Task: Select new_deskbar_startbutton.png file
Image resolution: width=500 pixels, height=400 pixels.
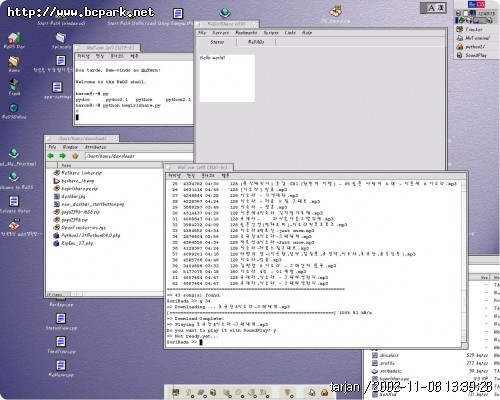Action: (x=89, y=204)
